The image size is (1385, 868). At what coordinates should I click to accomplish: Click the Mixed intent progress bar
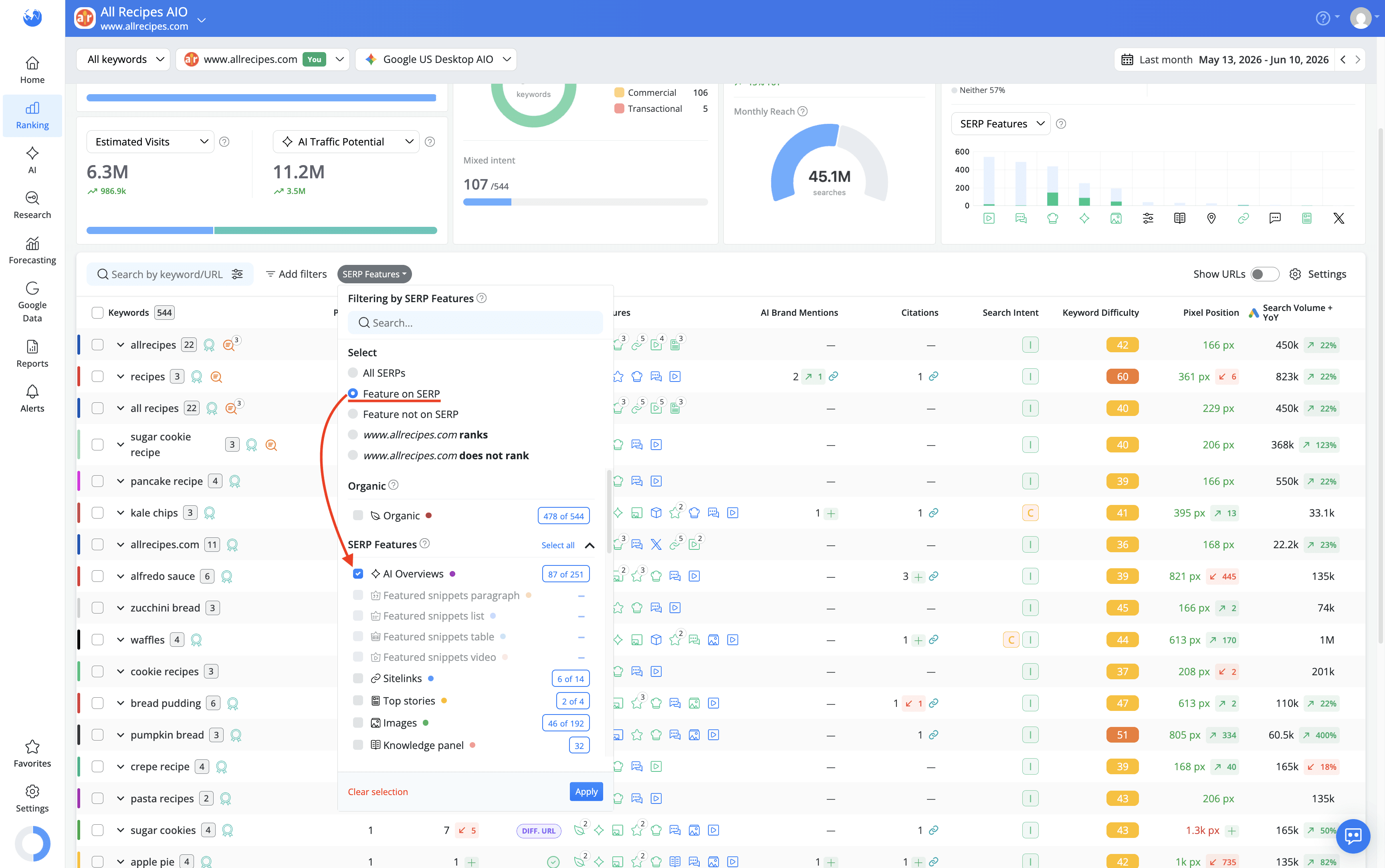point(585,202)
